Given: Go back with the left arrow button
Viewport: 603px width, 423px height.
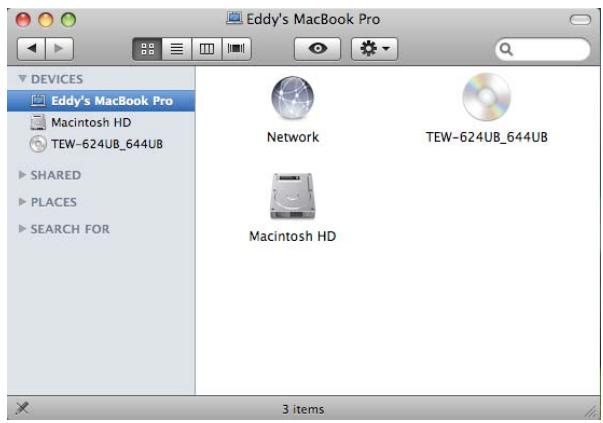Looking at the screenshot, I should pyautogui.click(x=32, y=49).
